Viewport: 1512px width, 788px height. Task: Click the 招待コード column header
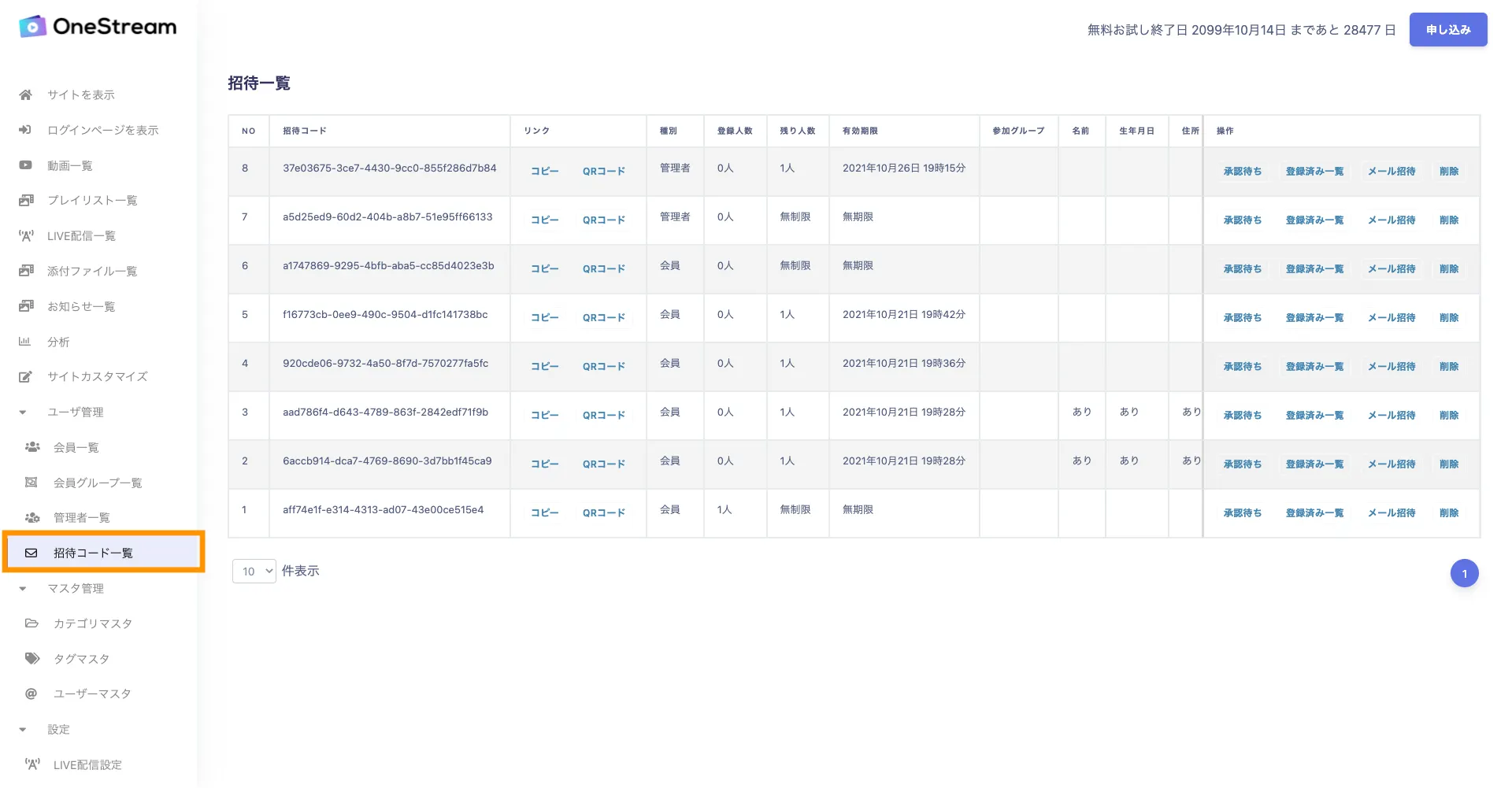pyautogui.click(x=305, y=131)
